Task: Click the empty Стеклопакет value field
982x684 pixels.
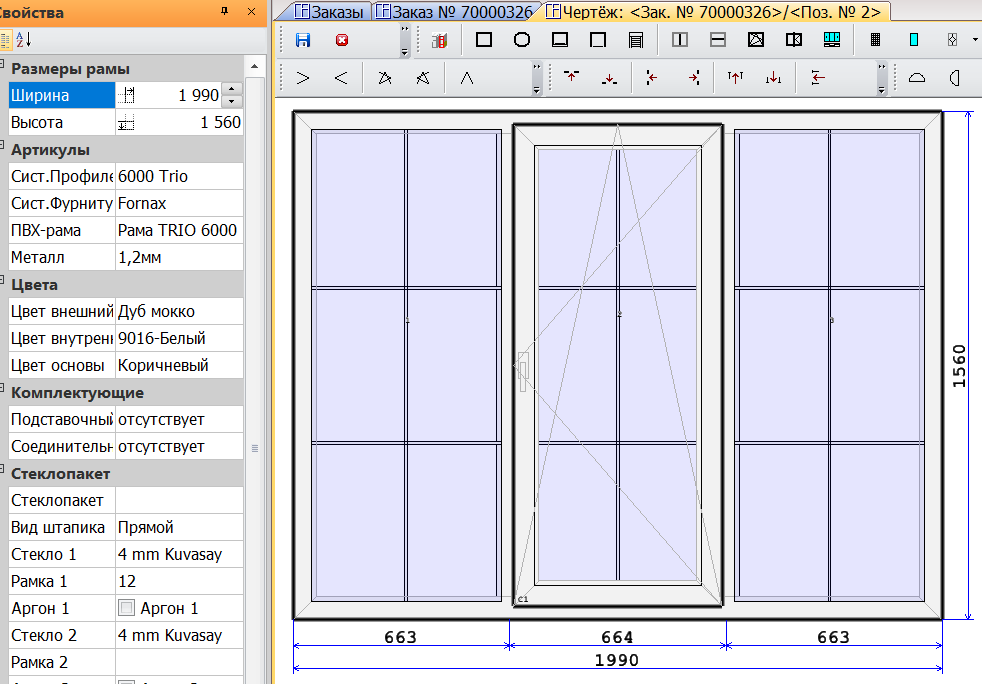Action: pos(179,500)
